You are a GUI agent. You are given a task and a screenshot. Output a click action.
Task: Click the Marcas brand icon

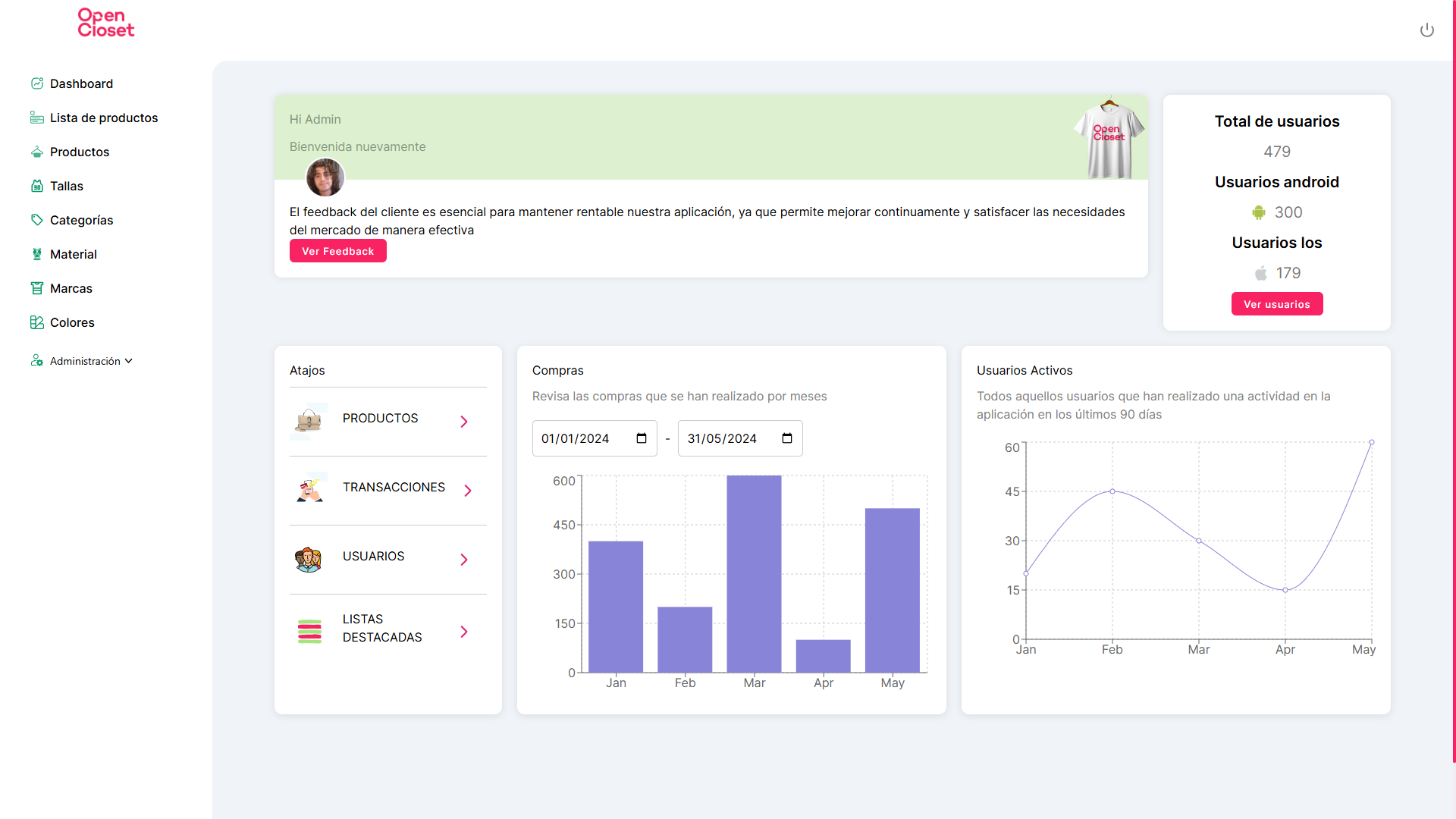36,288
